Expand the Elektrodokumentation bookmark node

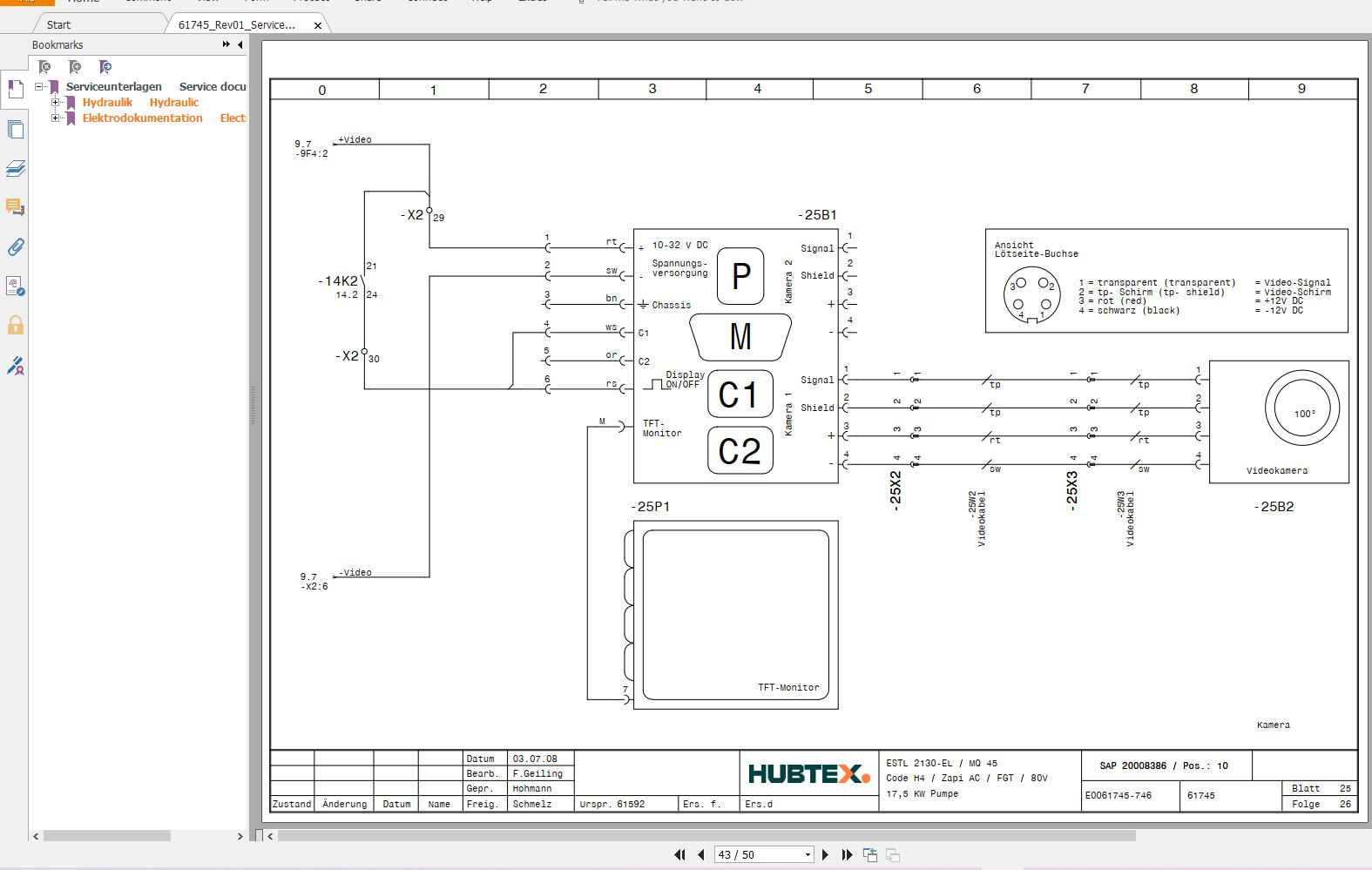point(56,118)
